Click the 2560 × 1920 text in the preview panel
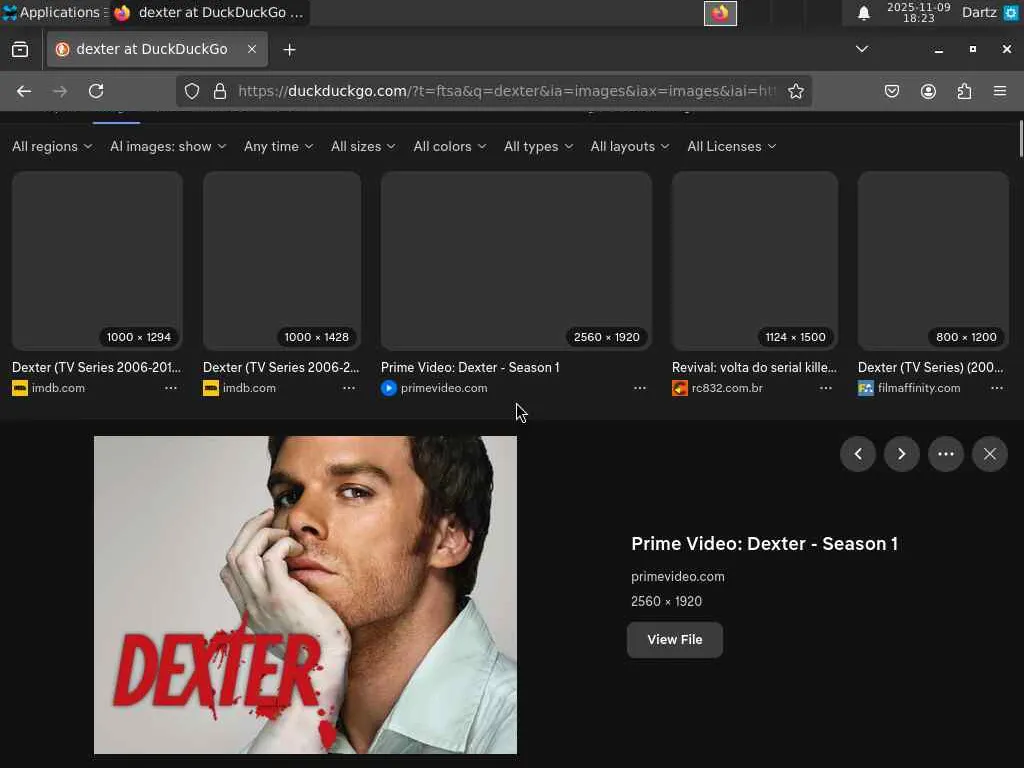The height and width of the screenshot is (768, 1024). [666, 601]
